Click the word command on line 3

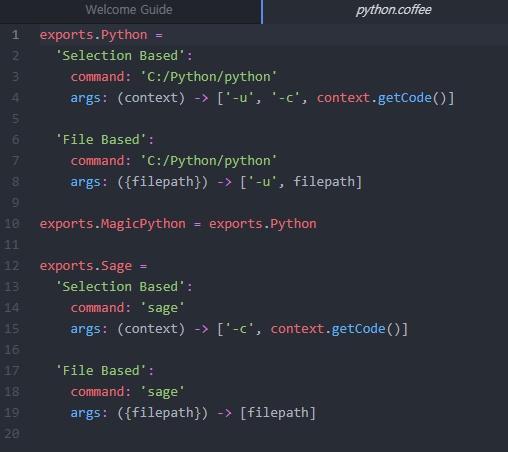97,77
